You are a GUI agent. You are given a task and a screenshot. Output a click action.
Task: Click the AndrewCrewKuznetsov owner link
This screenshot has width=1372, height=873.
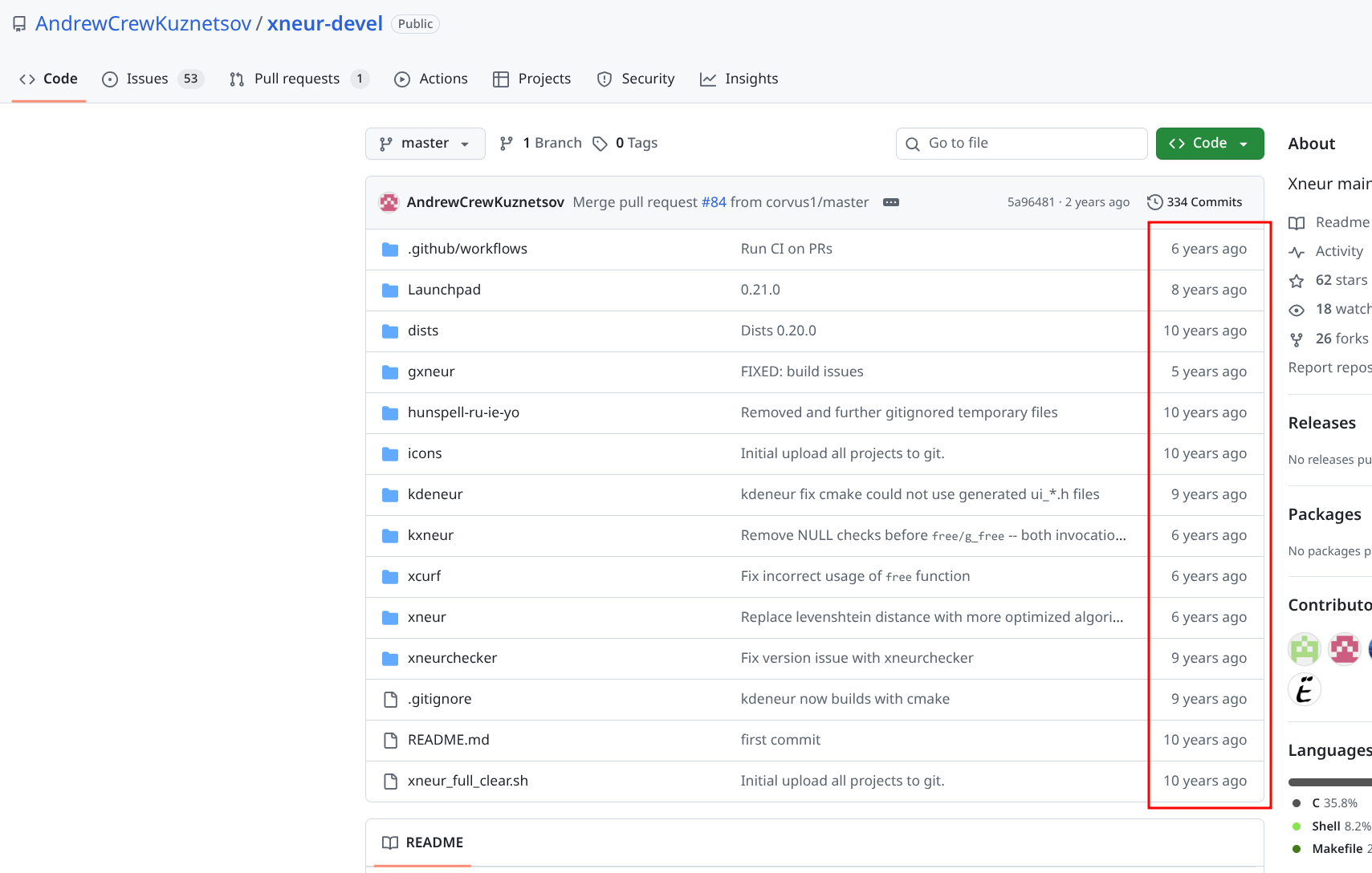click(x=144, y=23)
